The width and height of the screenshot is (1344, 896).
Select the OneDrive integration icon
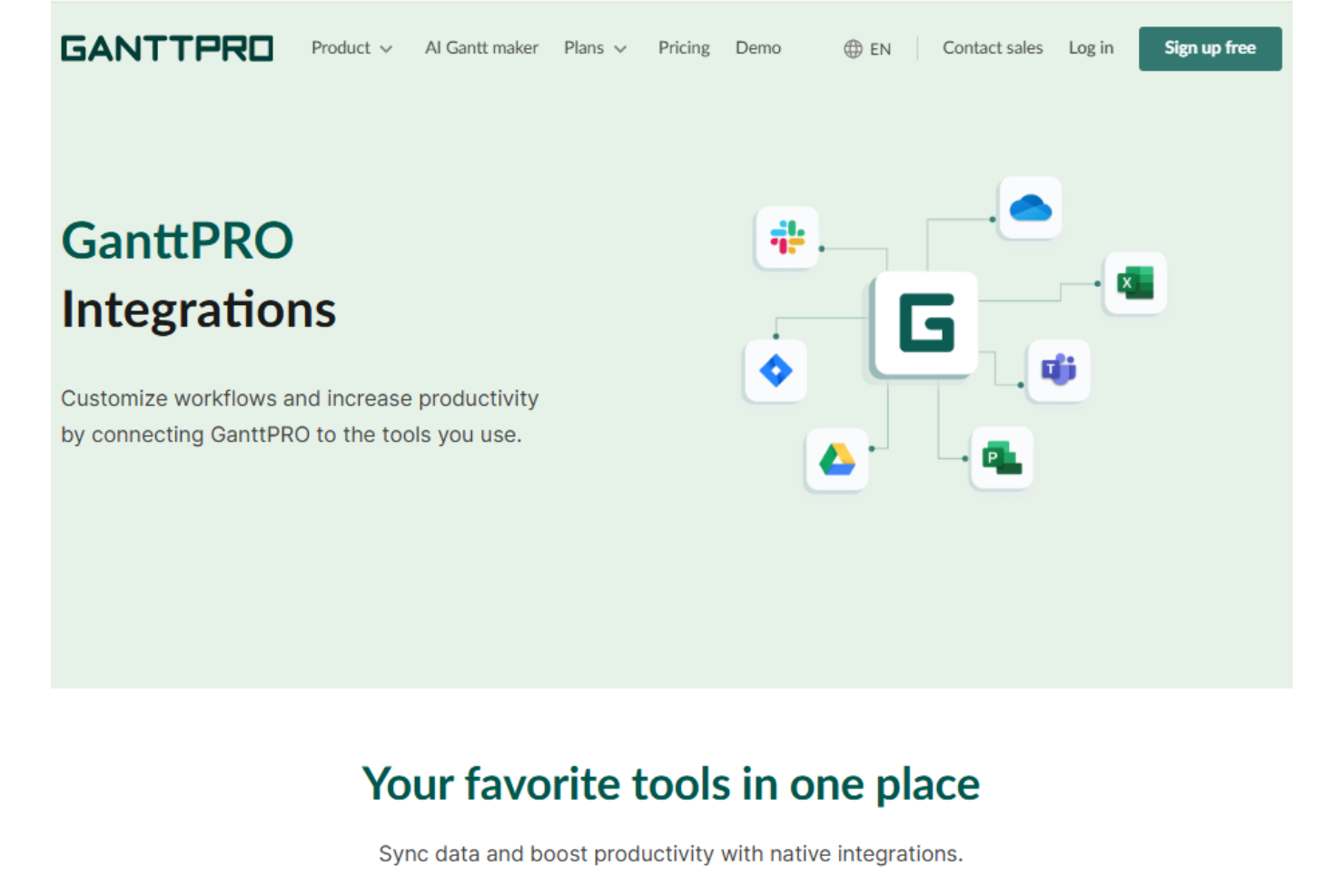pos(1029,208)
